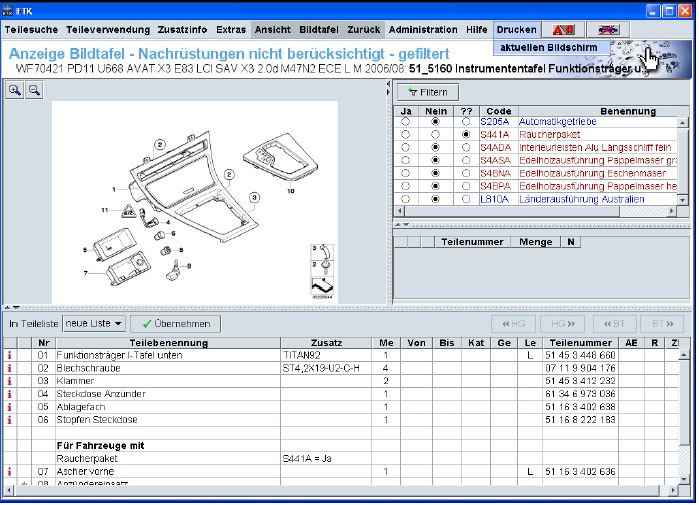Image resolution: width=699 pixels, height=505 pixels.
Task: Click the Übernehmen button
Action: [x=176, y=324]
